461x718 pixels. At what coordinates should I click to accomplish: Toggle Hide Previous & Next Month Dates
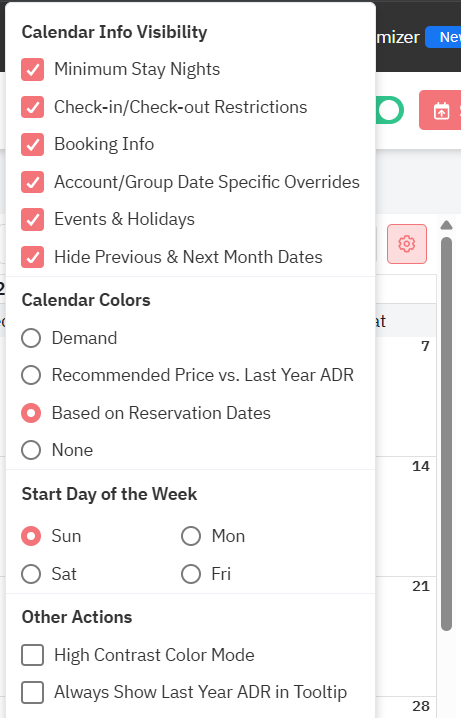click(33, 257)
